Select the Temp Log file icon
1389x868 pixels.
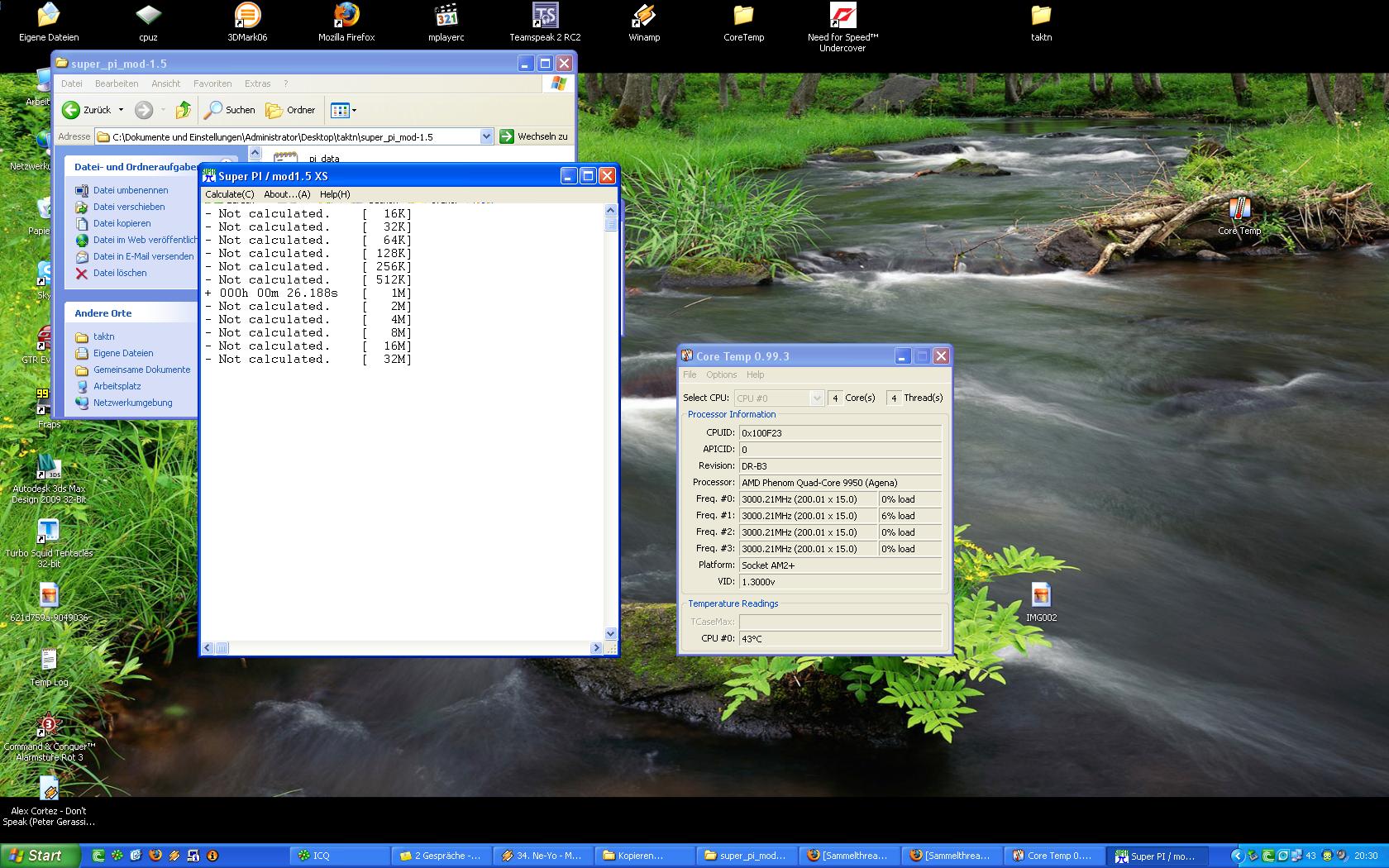[x=49, y=668]
